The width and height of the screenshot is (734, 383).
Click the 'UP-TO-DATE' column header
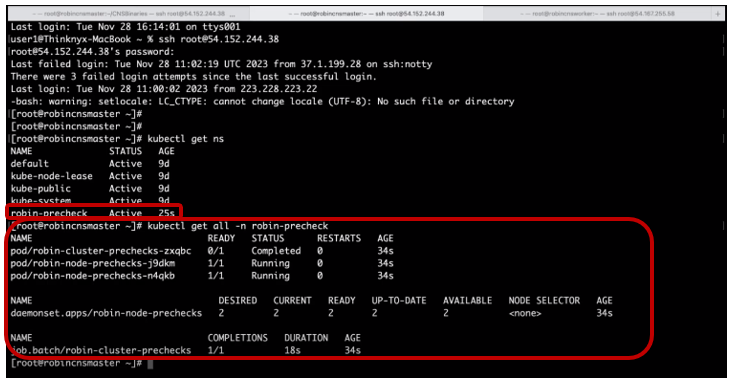pyautogui.click(x=399, y=301)
